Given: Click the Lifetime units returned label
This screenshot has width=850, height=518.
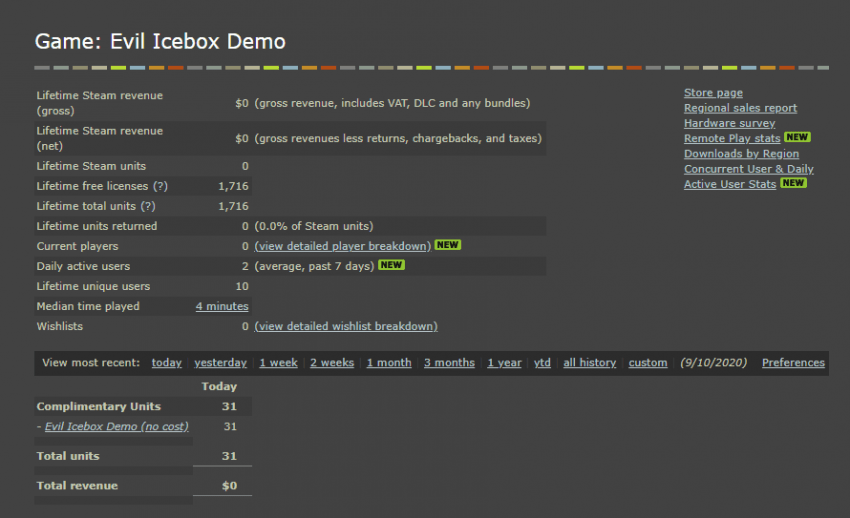Looking at the screenshot, I should click(96, 226).
